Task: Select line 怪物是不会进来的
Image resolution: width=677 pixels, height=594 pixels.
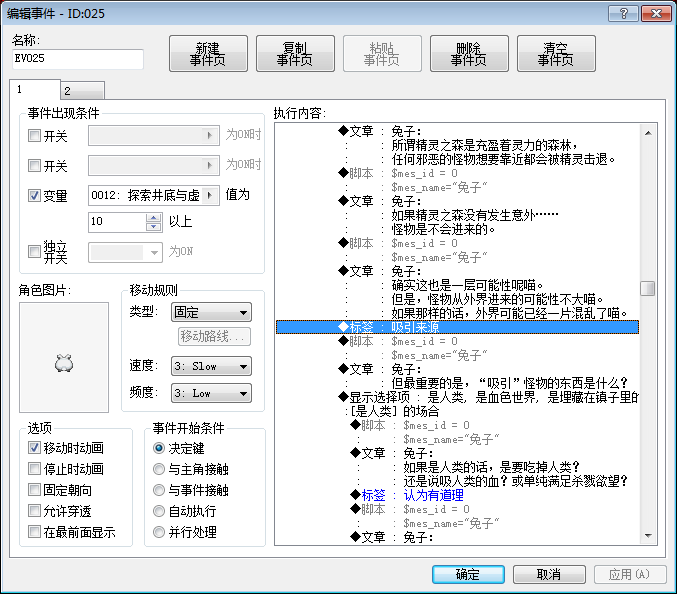Action: click(443, 229)
